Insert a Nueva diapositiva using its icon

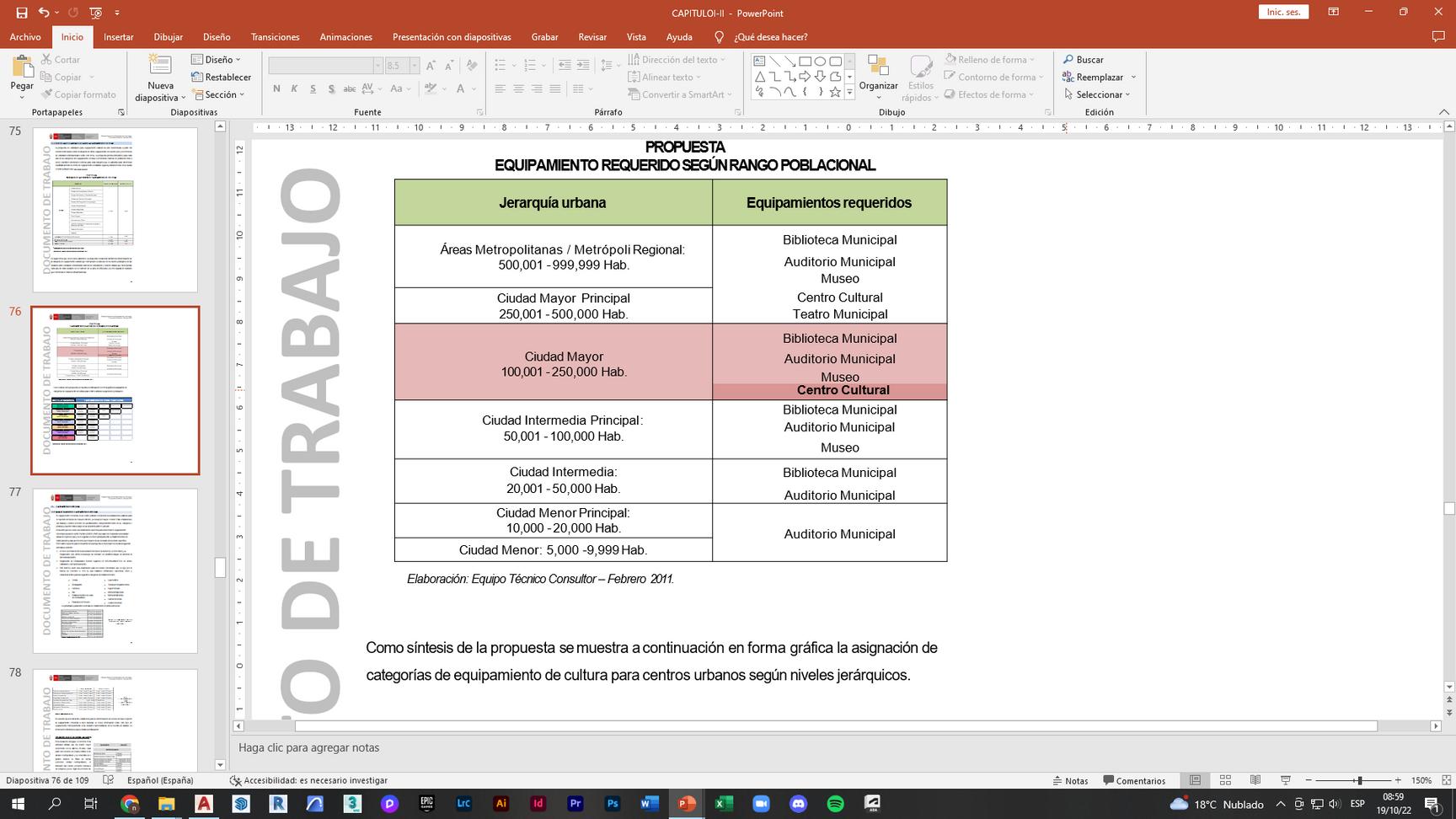click(x=160, y=65)
